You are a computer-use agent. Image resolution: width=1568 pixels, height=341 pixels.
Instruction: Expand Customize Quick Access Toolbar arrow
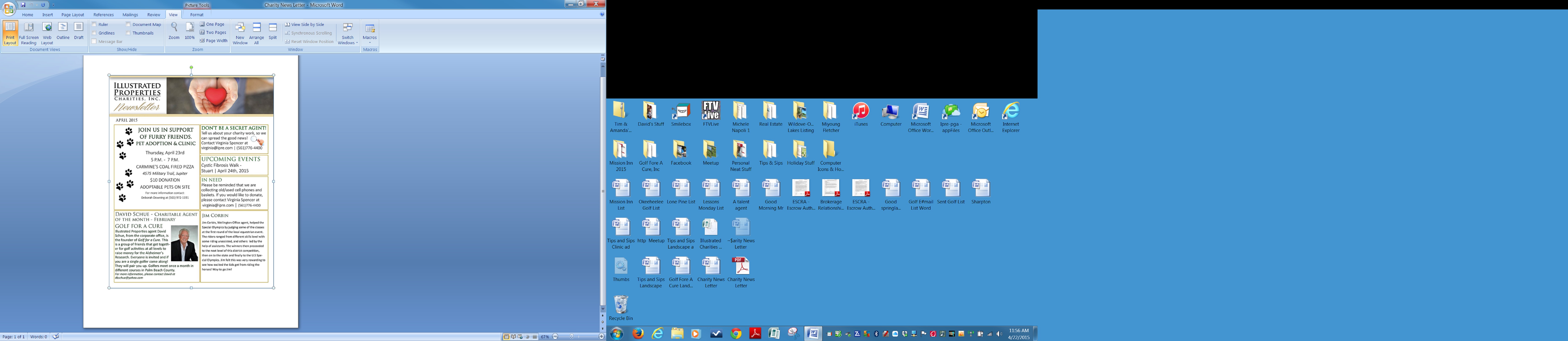(53, 5)
